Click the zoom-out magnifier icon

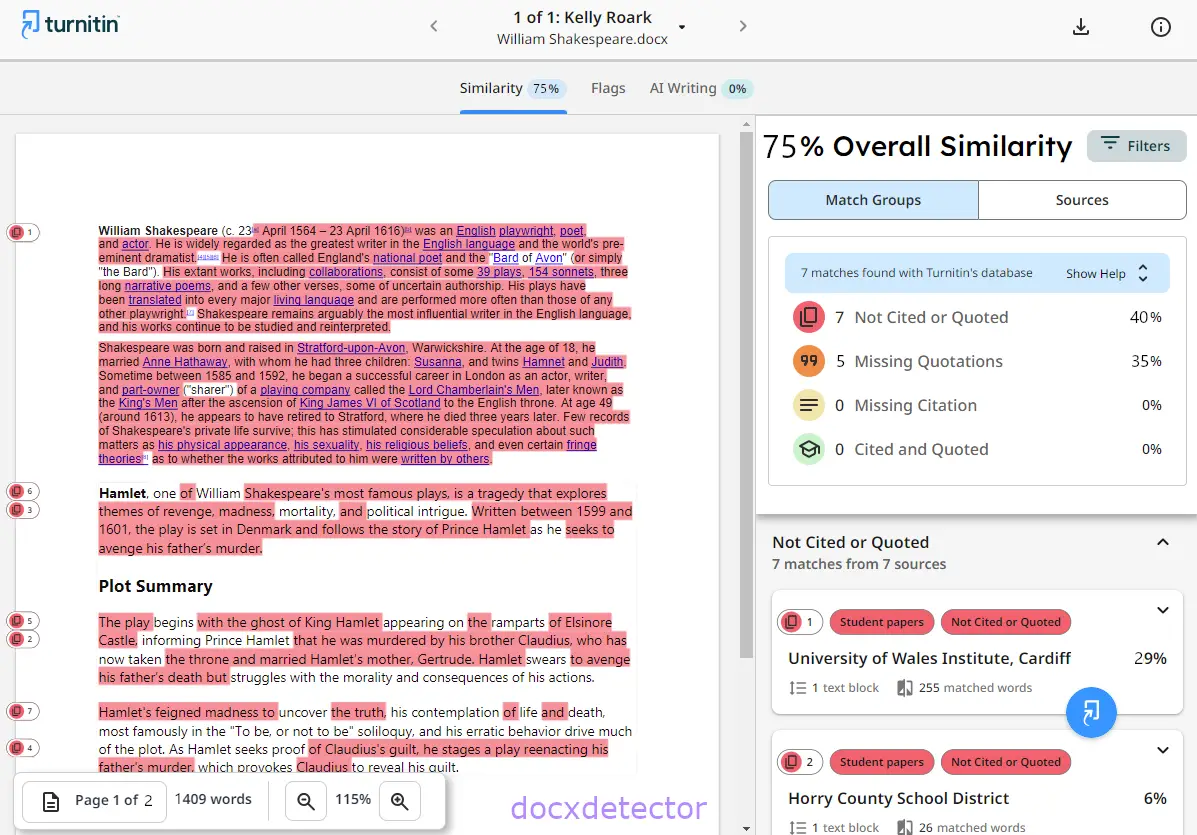(x=306, y=800)
